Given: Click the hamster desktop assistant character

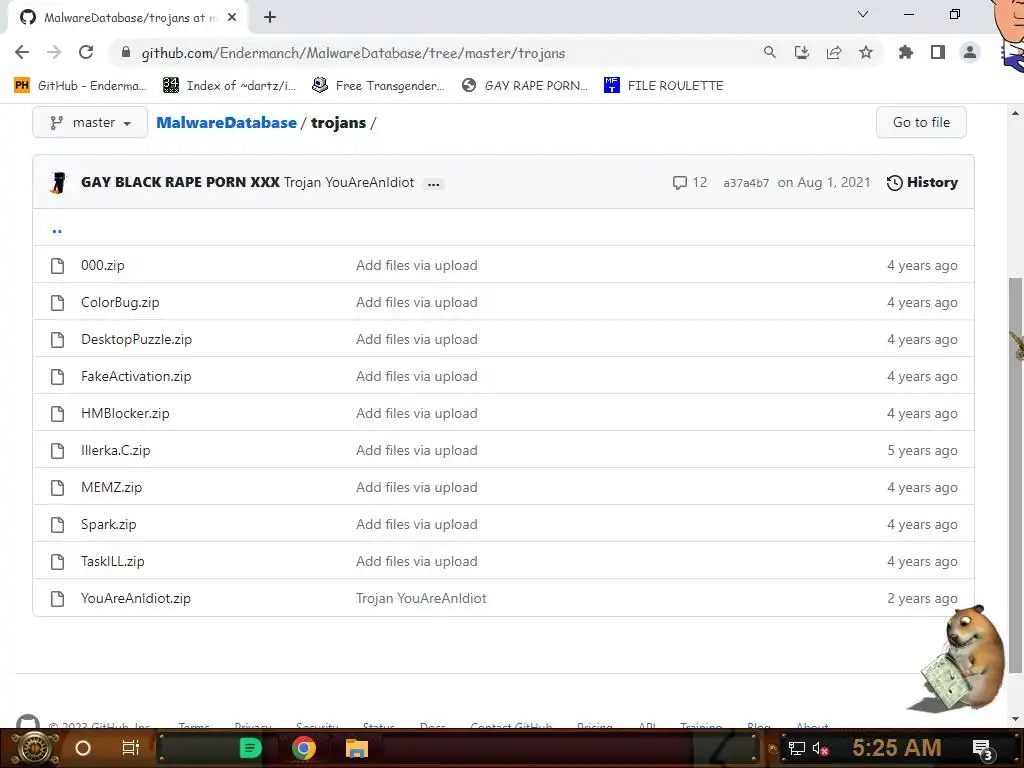Looking at the screenshot, I should [x=960, y=660].
